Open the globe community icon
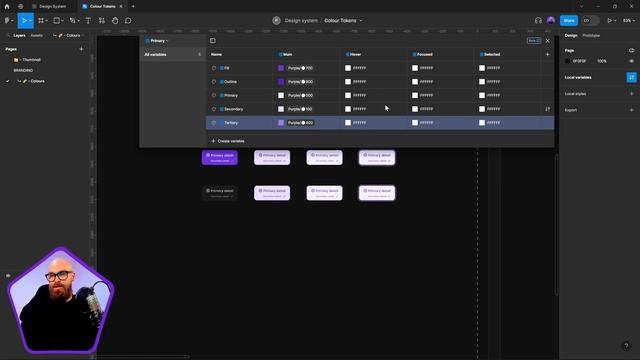The width and height of the screenshot is (640, 360). 20,6
